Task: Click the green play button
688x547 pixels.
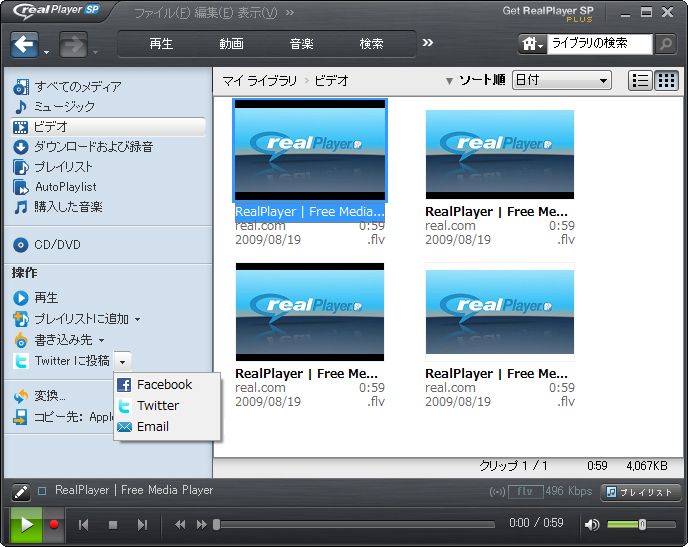Action: (26, 525)
